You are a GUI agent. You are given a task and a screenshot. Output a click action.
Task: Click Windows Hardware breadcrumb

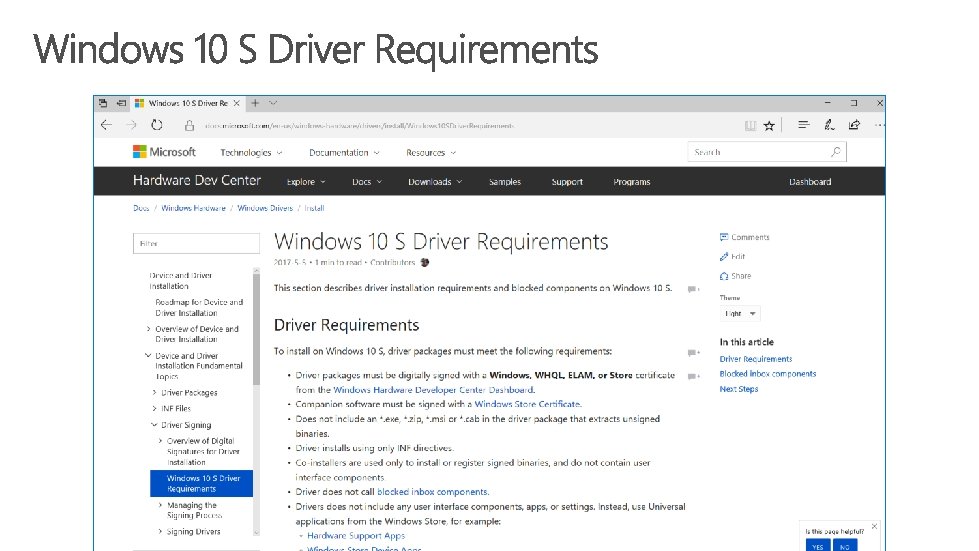pyautogui.click(x=194, y=208)
